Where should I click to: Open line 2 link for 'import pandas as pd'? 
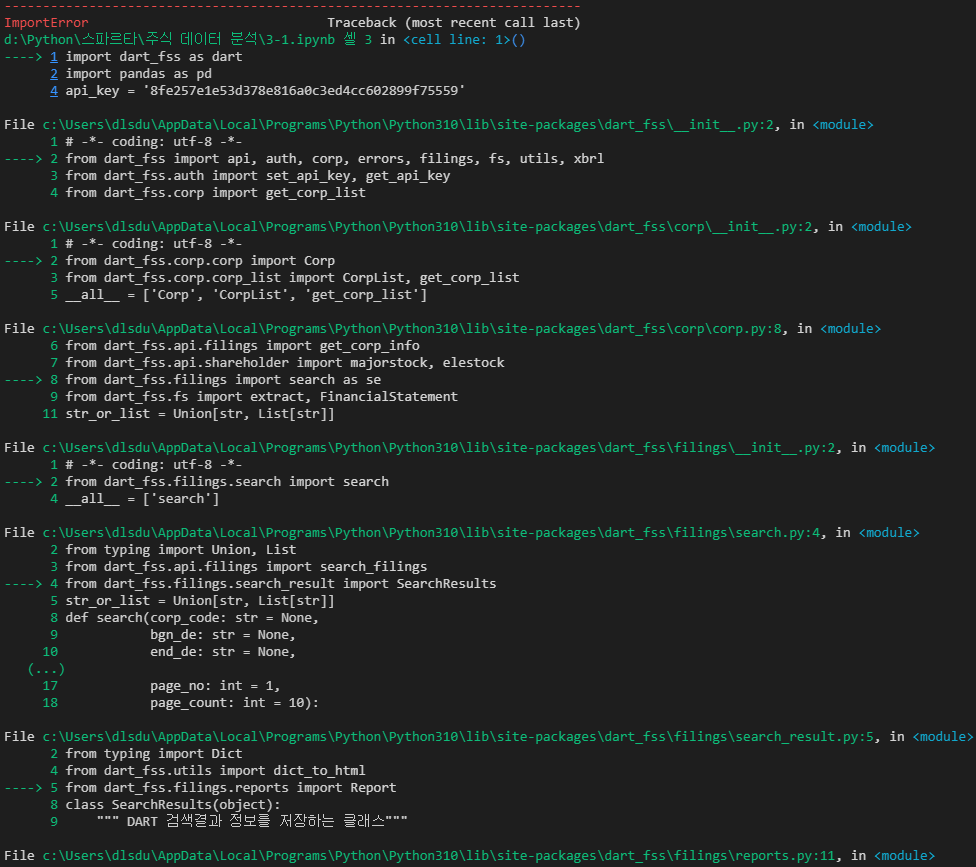(x=54, y=73)
